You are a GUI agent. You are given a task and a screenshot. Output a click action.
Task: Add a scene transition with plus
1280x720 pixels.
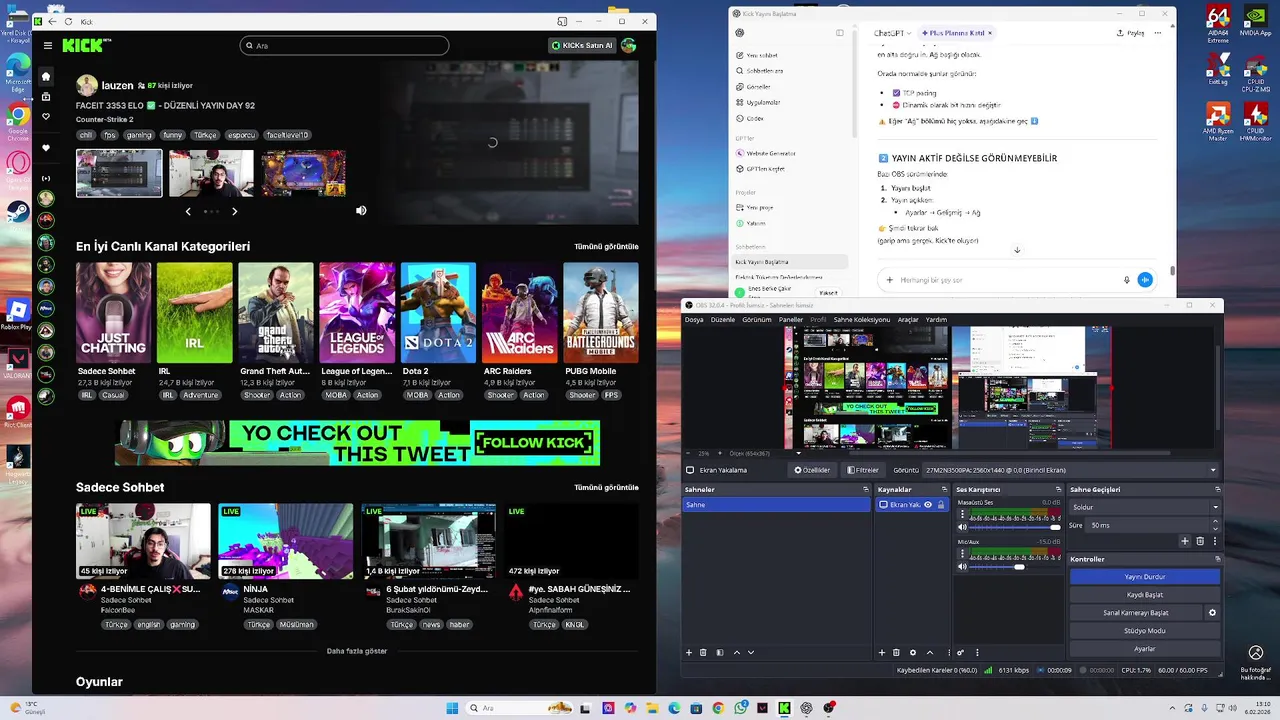(1185, 541)
